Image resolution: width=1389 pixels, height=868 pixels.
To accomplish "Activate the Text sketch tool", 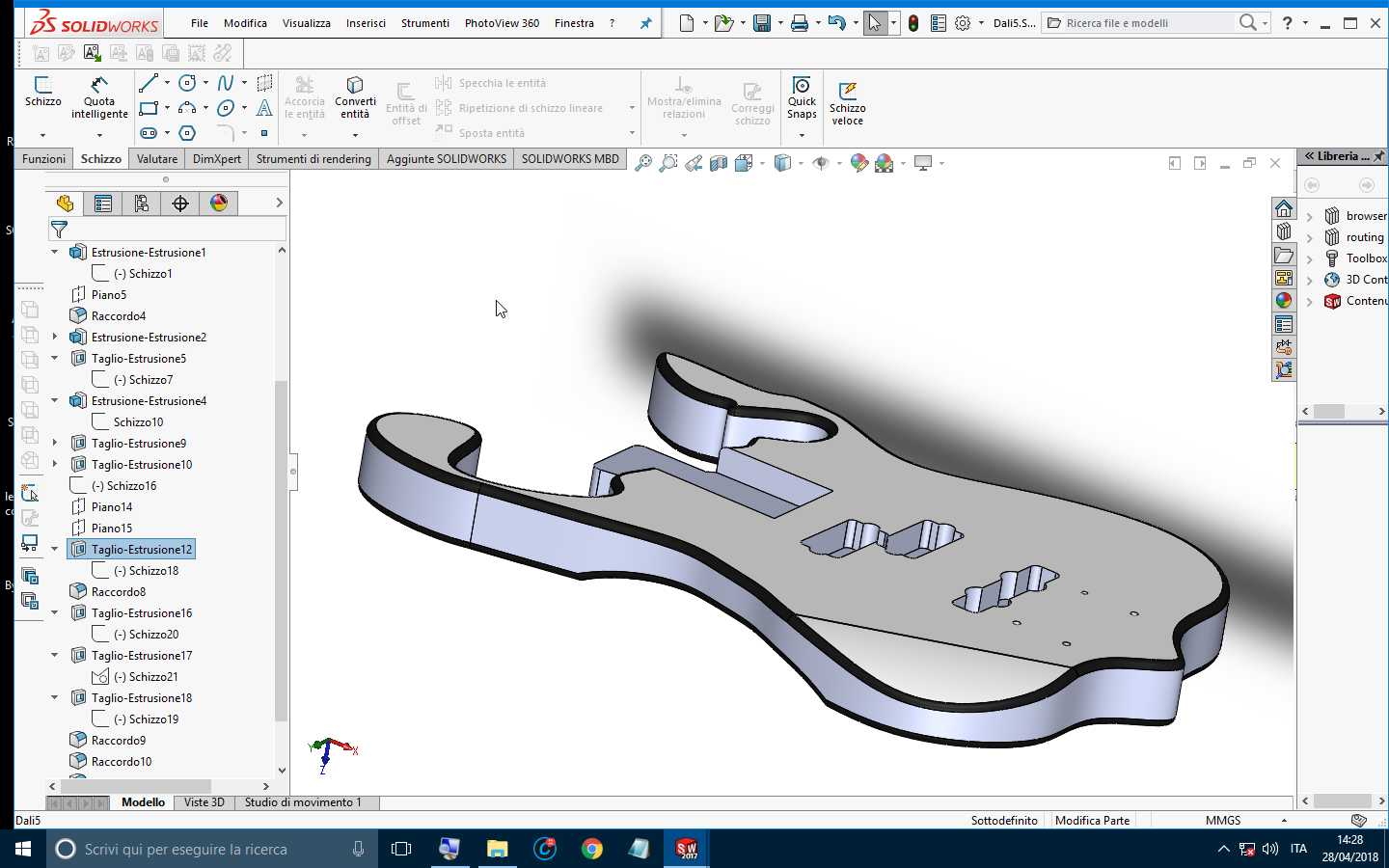I will point(264,108).
